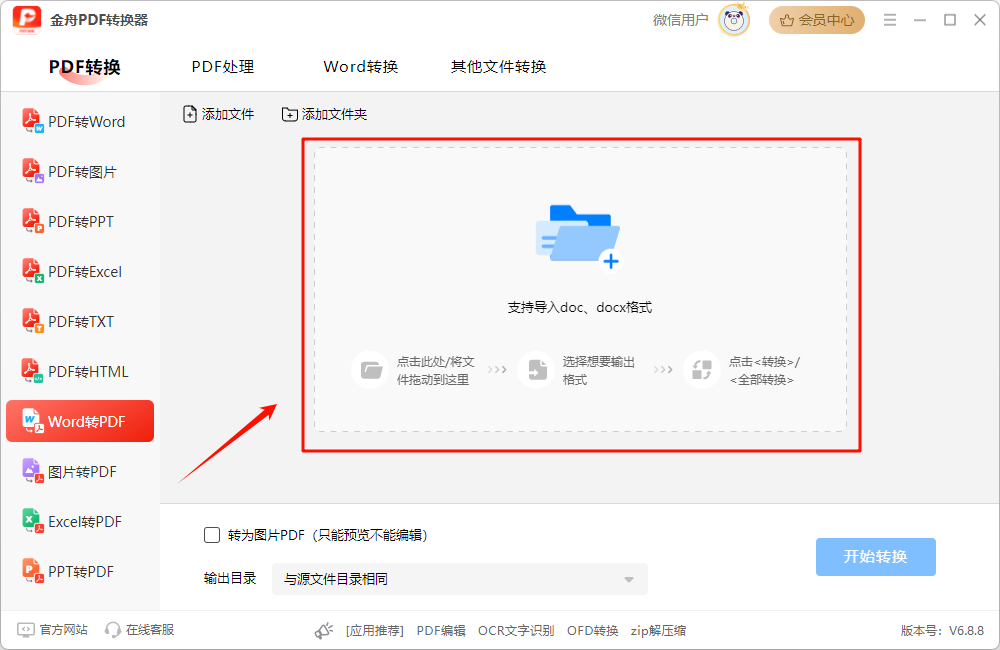Viewport: 1000px width, 650px height.
Task: Switch to the PDF处理 tab
Action: click(x=223, y=66)
